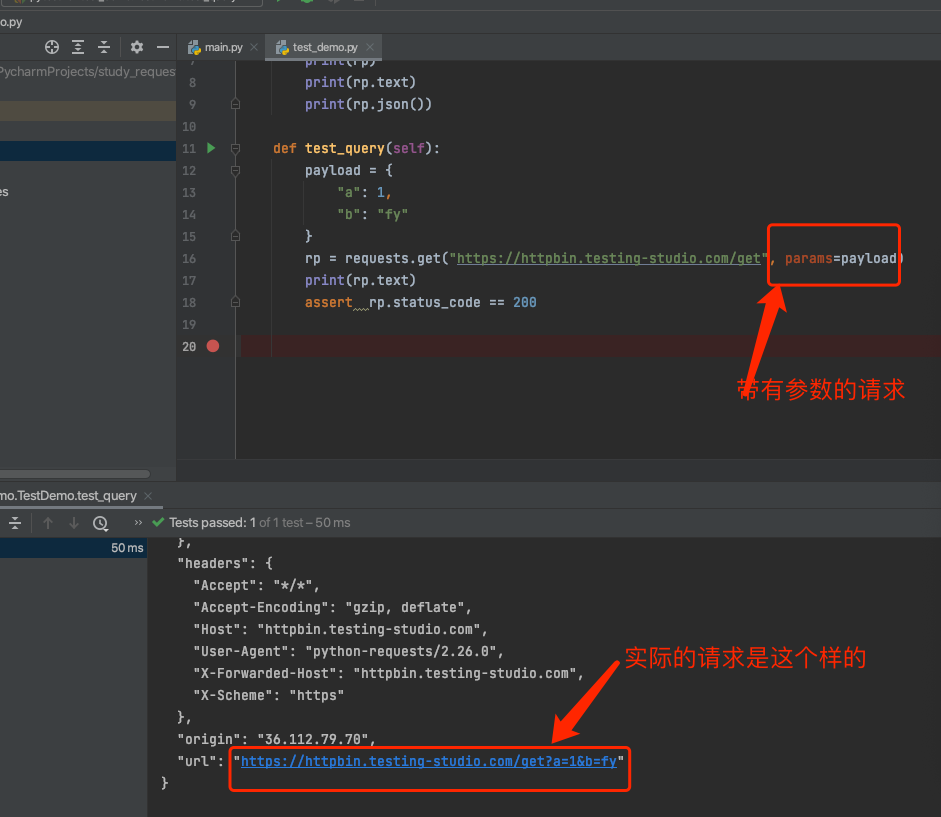This screenshot has width=941, height=817.
Task: Click the "Accept" header output line
Action: (256, 585)
